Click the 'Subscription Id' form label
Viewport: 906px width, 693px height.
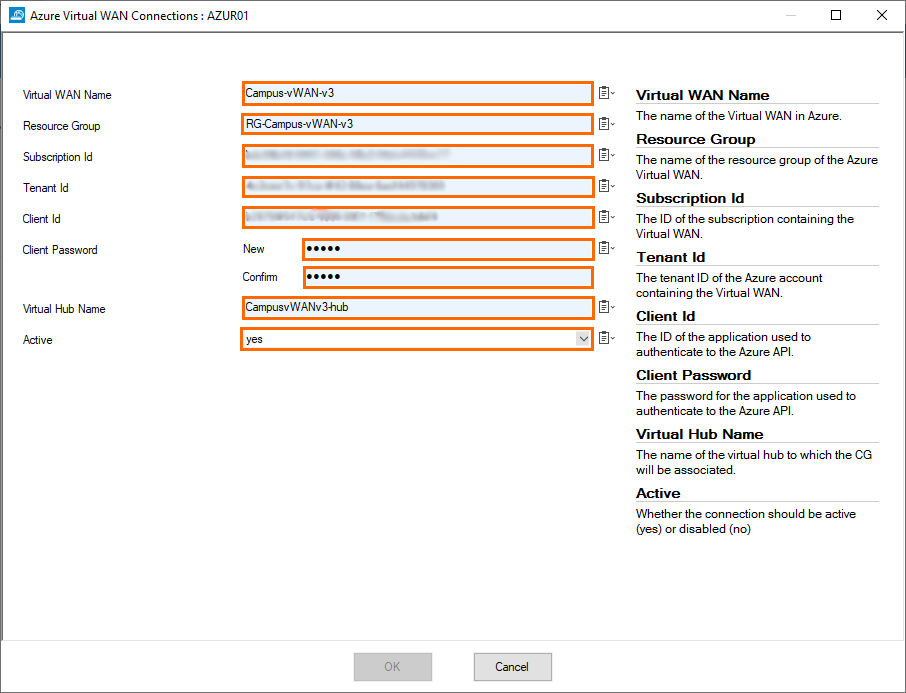57,157
